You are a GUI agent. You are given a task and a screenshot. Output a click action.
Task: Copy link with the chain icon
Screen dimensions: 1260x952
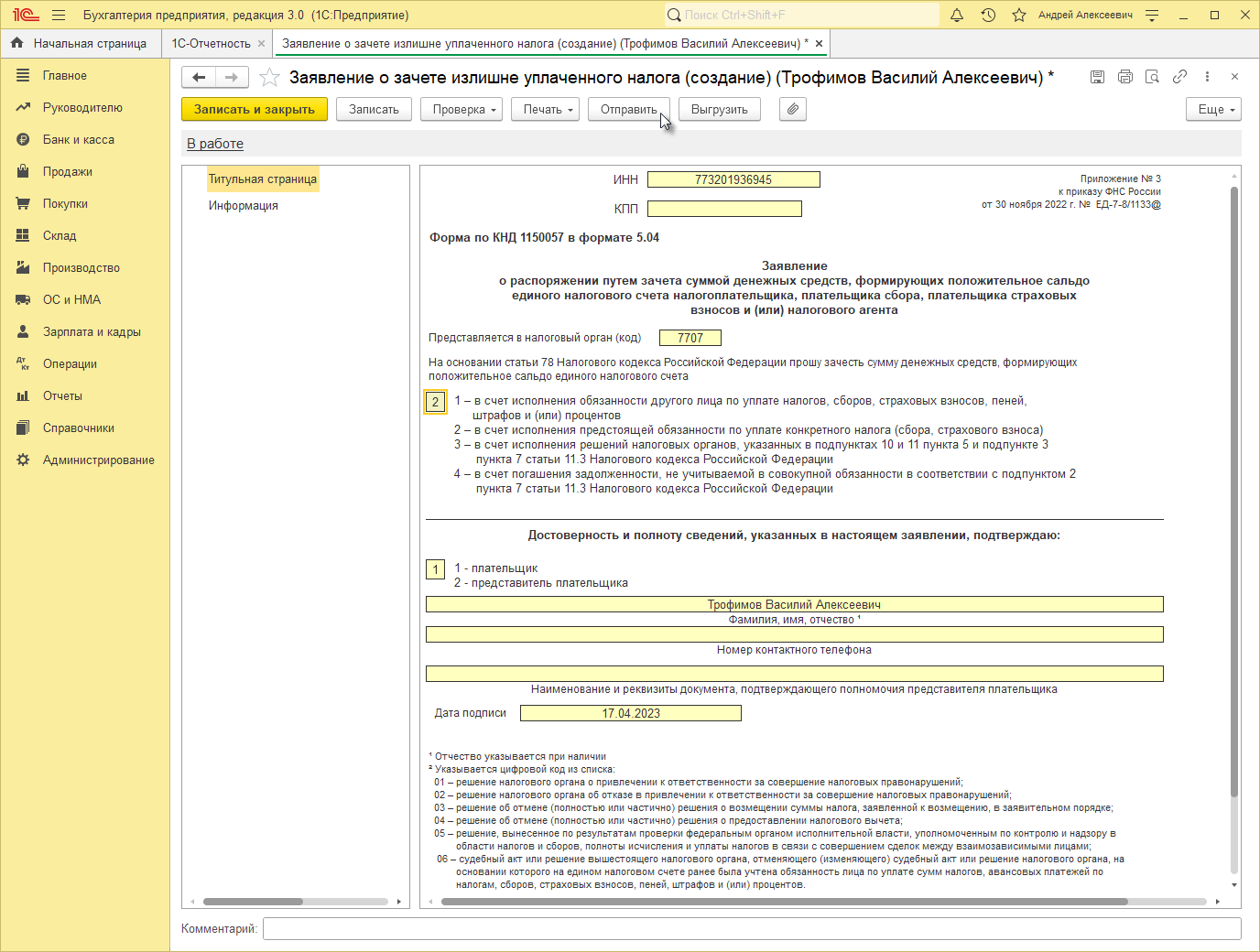click(1180, 77)
